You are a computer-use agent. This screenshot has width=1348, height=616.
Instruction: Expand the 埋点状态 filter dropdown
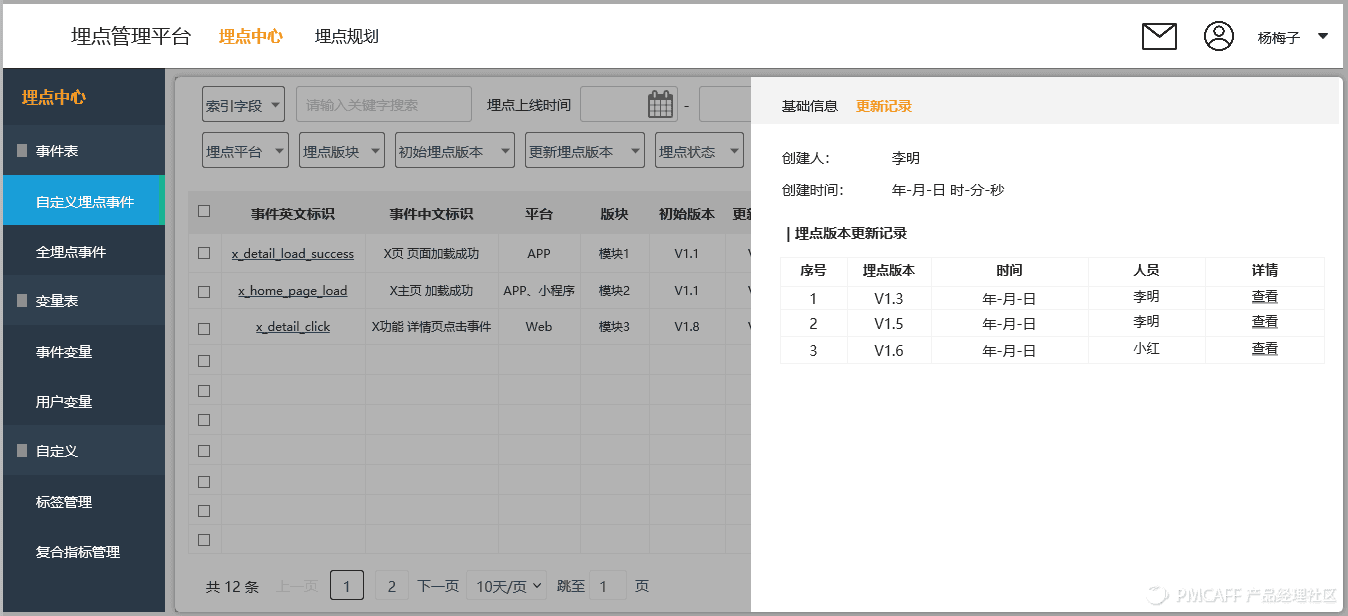pyautogui.click(x=700, y=151)
